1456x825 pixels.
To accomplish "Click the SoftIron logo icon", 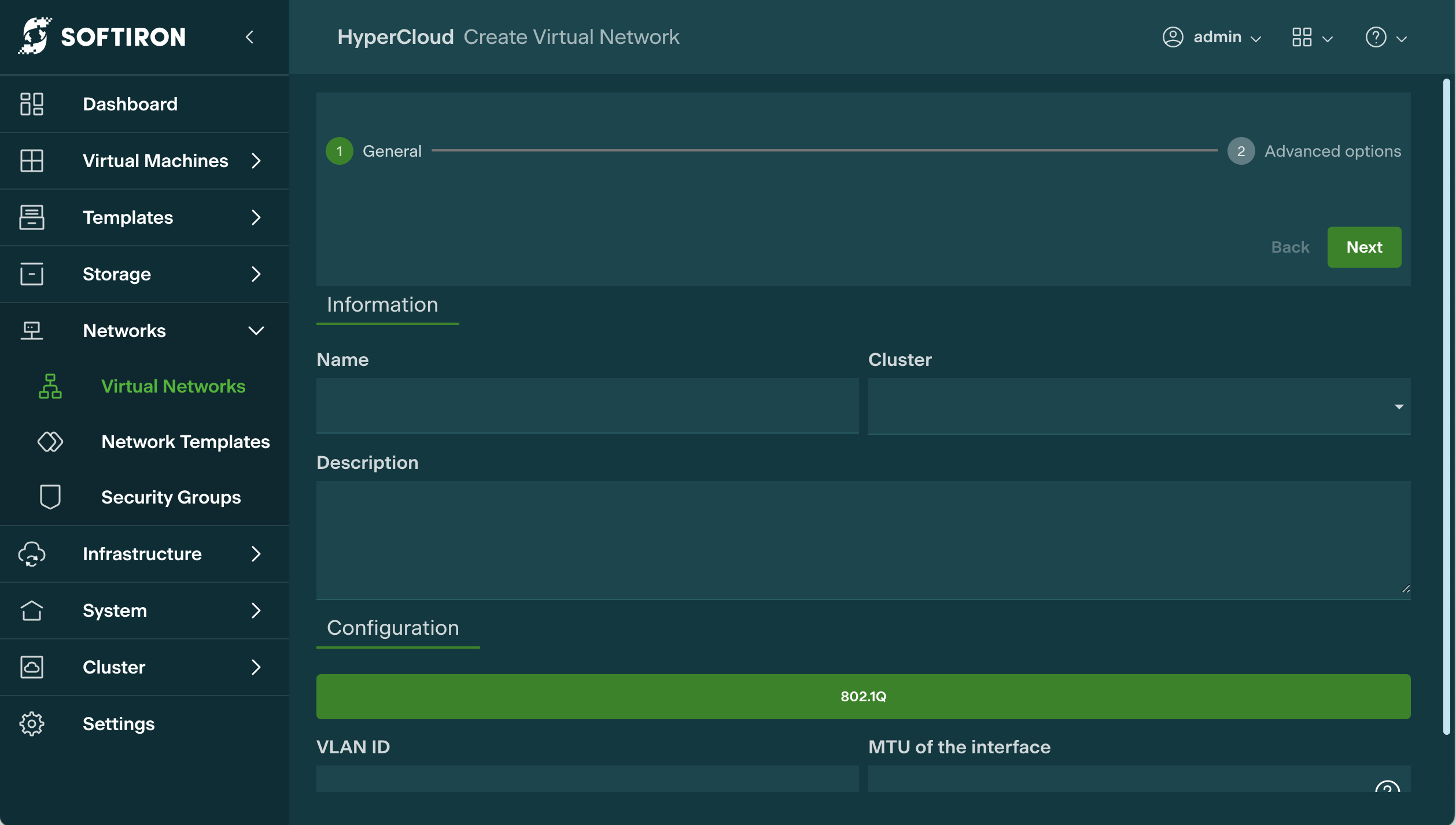I will pyautogui.click(x=35, y=36).
